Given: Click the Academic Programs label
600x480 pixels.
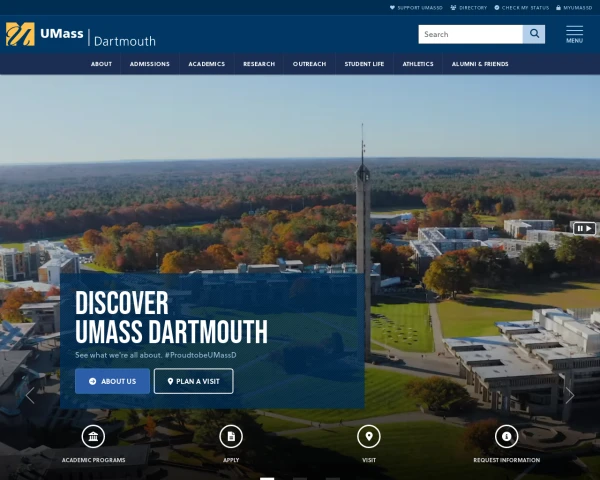Looking at the screenshot, I should 93,460.
